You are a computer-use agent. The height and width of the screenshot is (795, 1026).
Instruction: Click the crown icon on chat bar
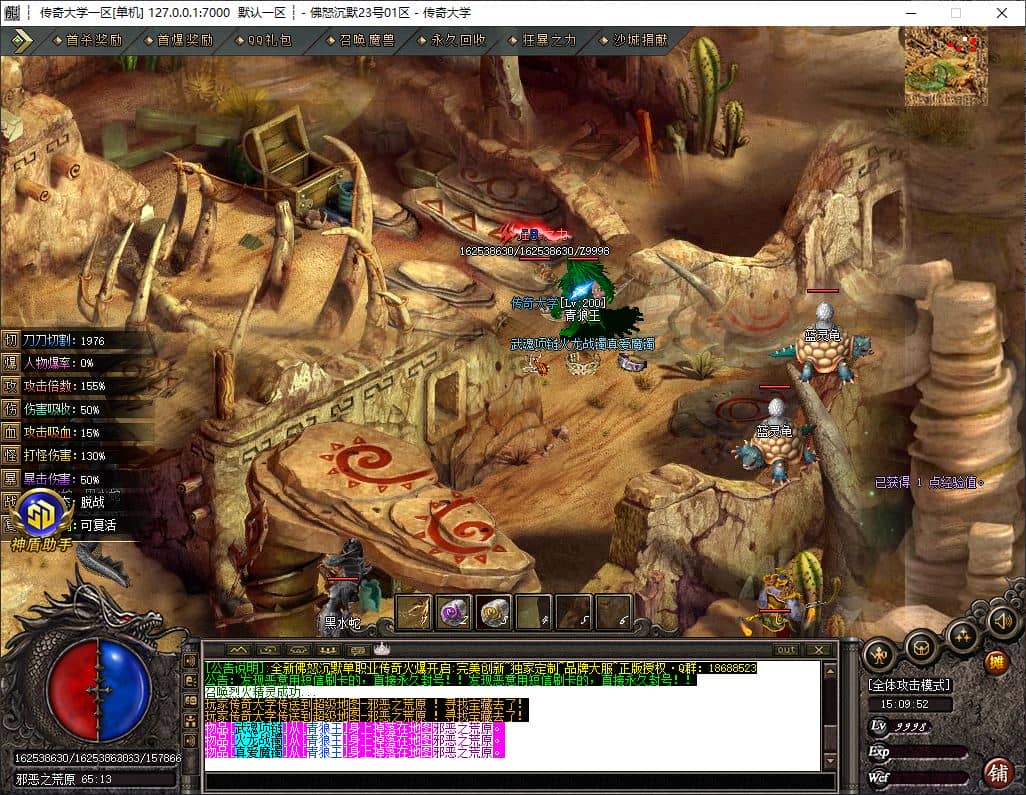click(x=382, y=649)
